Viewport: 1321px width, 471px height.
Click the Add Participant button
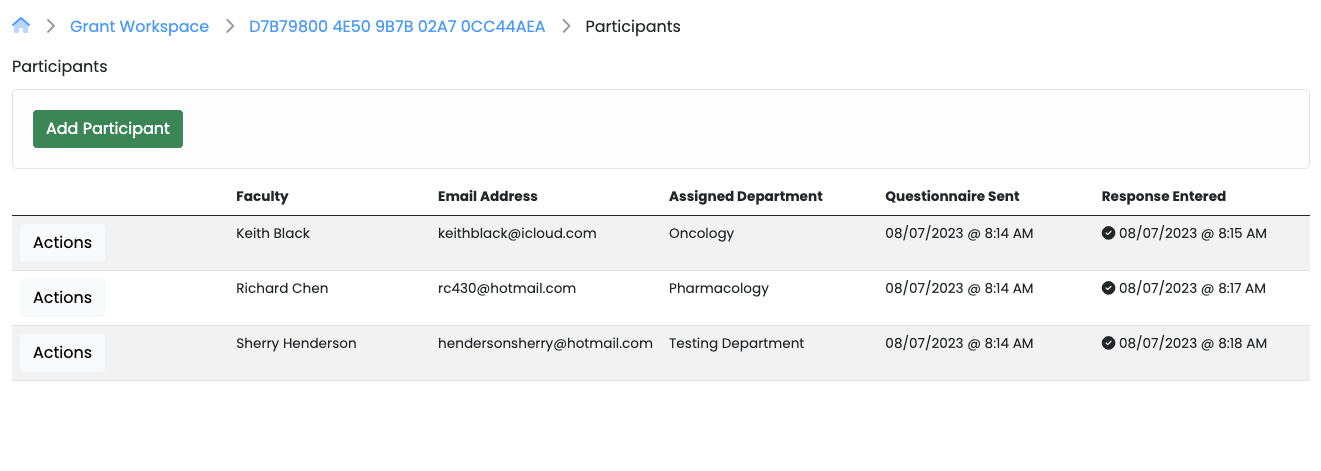(108, 129)
